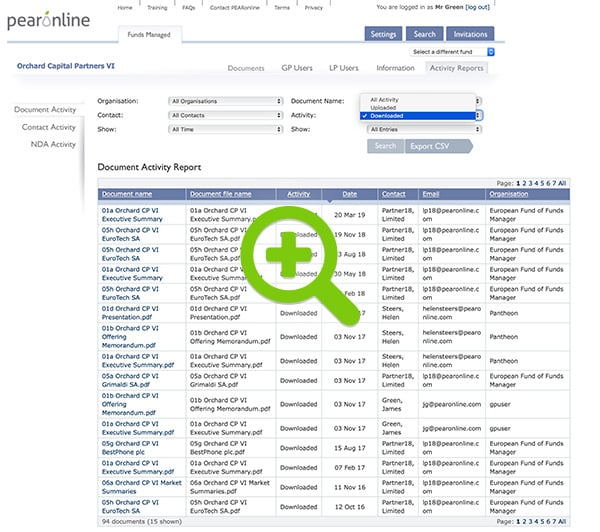Open 05a Orchard CP VI Grimaldi SA.pdf link
The image size is (600, 532).
pos(130,380)
